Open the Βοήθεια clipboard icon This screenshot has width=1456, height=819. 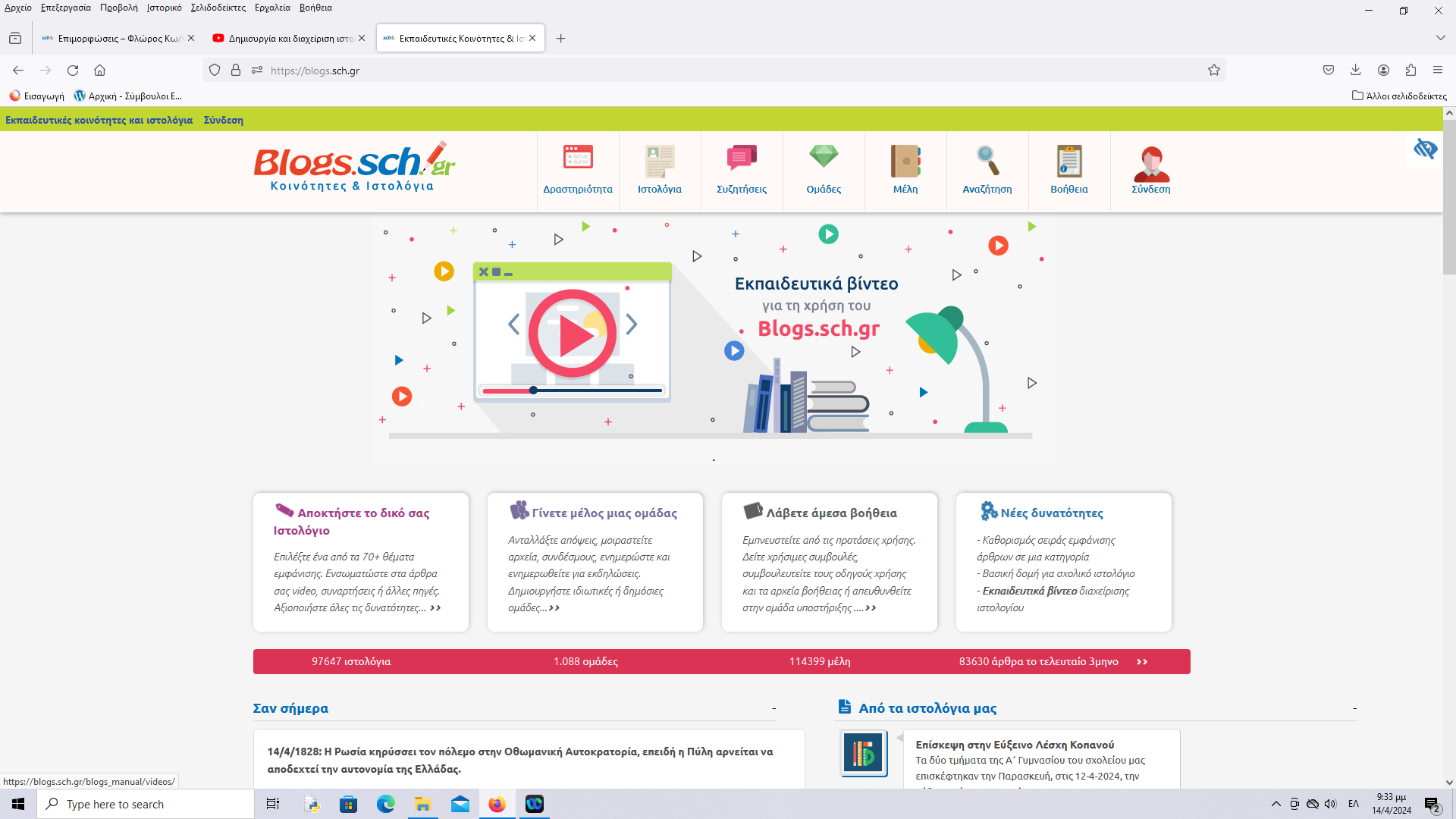[x=1068, y=161]
